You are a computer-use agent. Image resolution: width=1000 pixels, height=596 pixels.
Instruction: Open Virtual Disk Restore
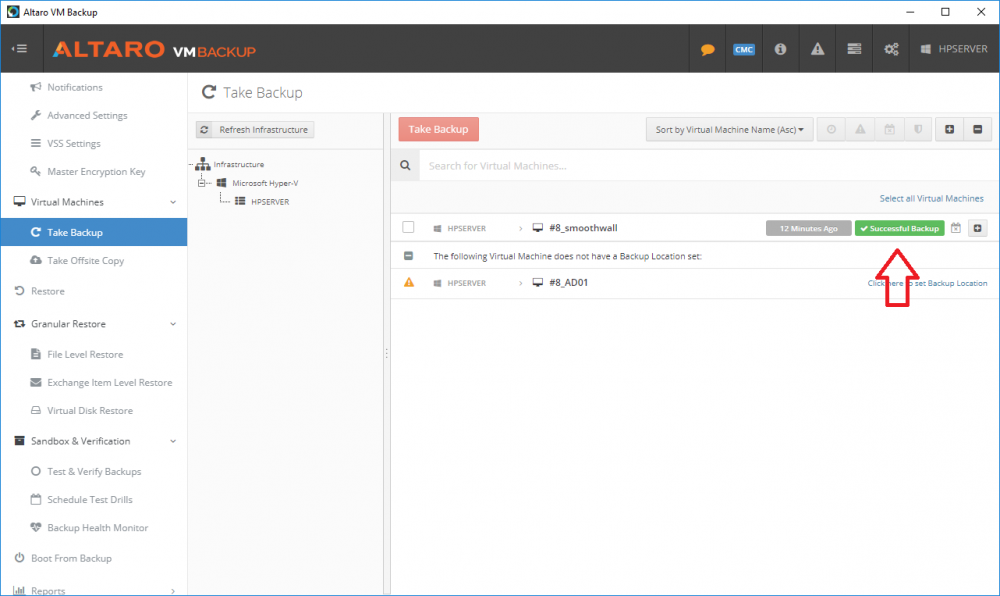[x=90, y=411]
